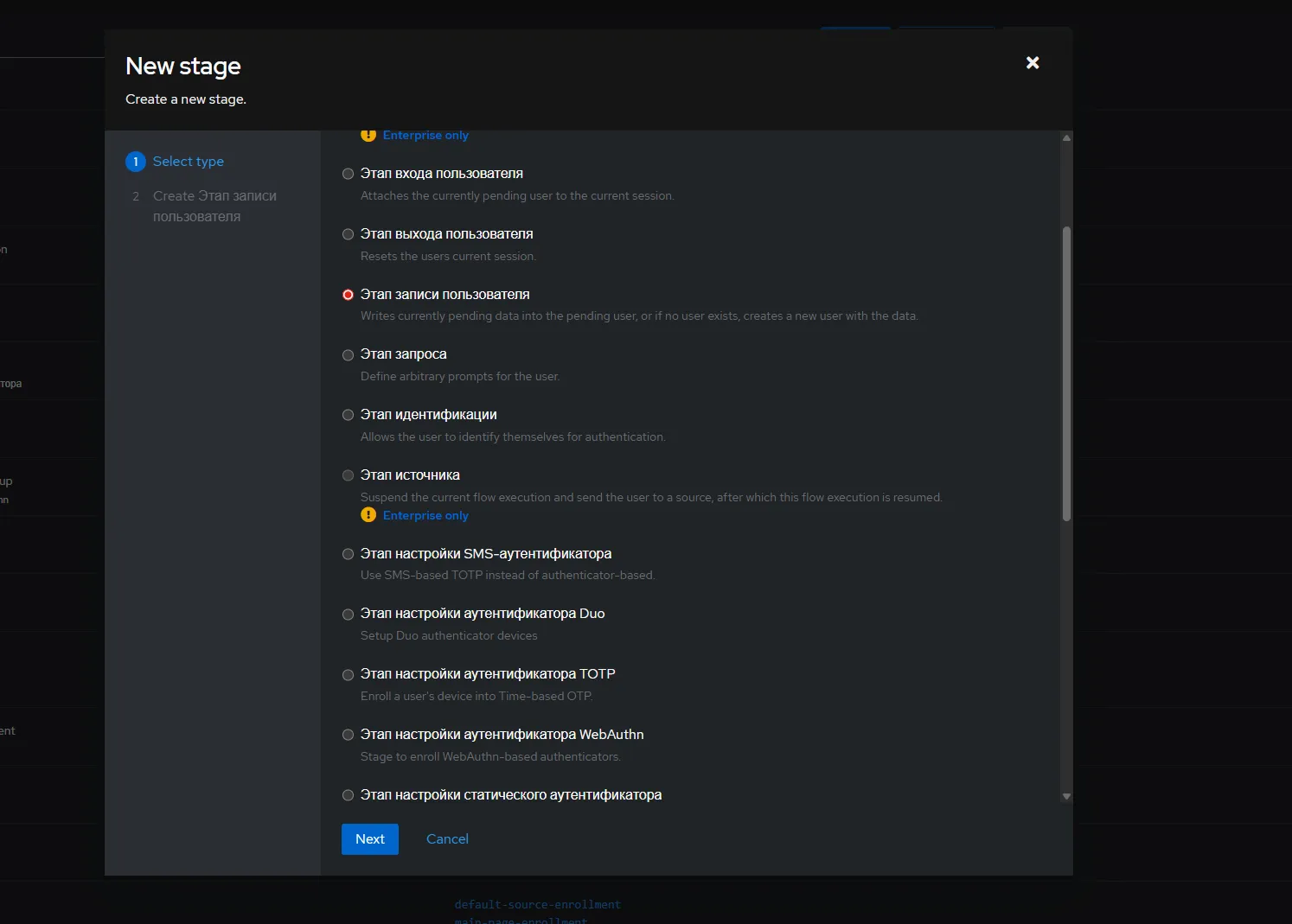
Task: Choose SMS-аутентификатора setup stage radio
Action: pos(348,554)
